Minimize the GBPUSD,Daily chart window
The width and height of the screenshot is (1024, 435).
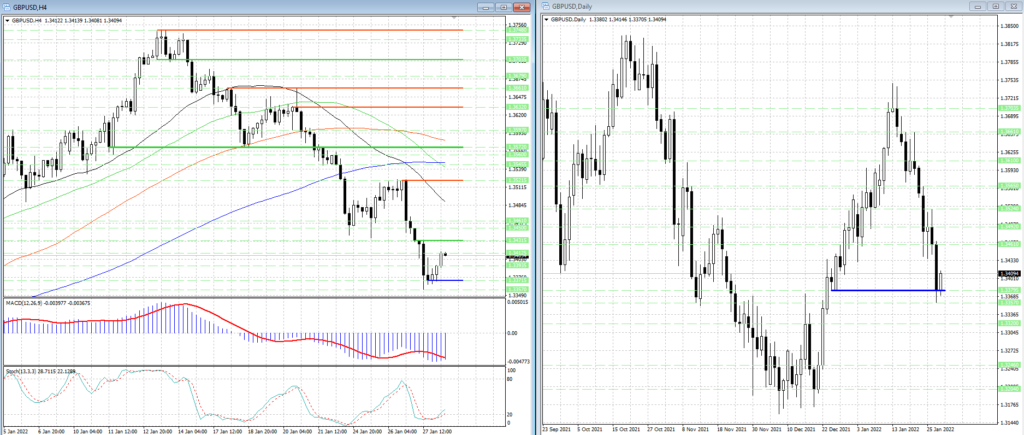tap(978, 6)
